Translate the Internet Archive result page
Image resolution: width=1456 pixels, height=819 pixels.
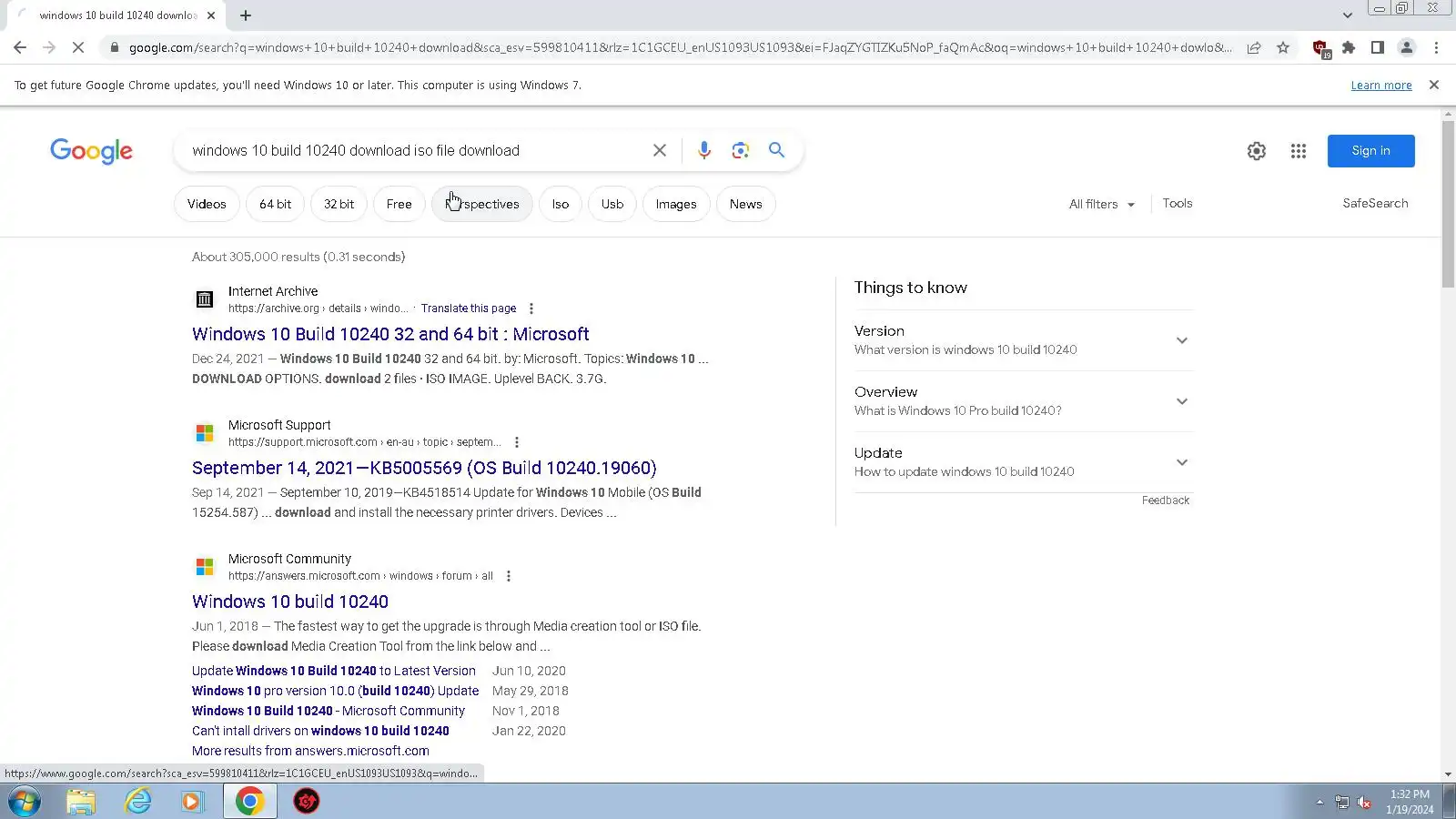(469, 308)
